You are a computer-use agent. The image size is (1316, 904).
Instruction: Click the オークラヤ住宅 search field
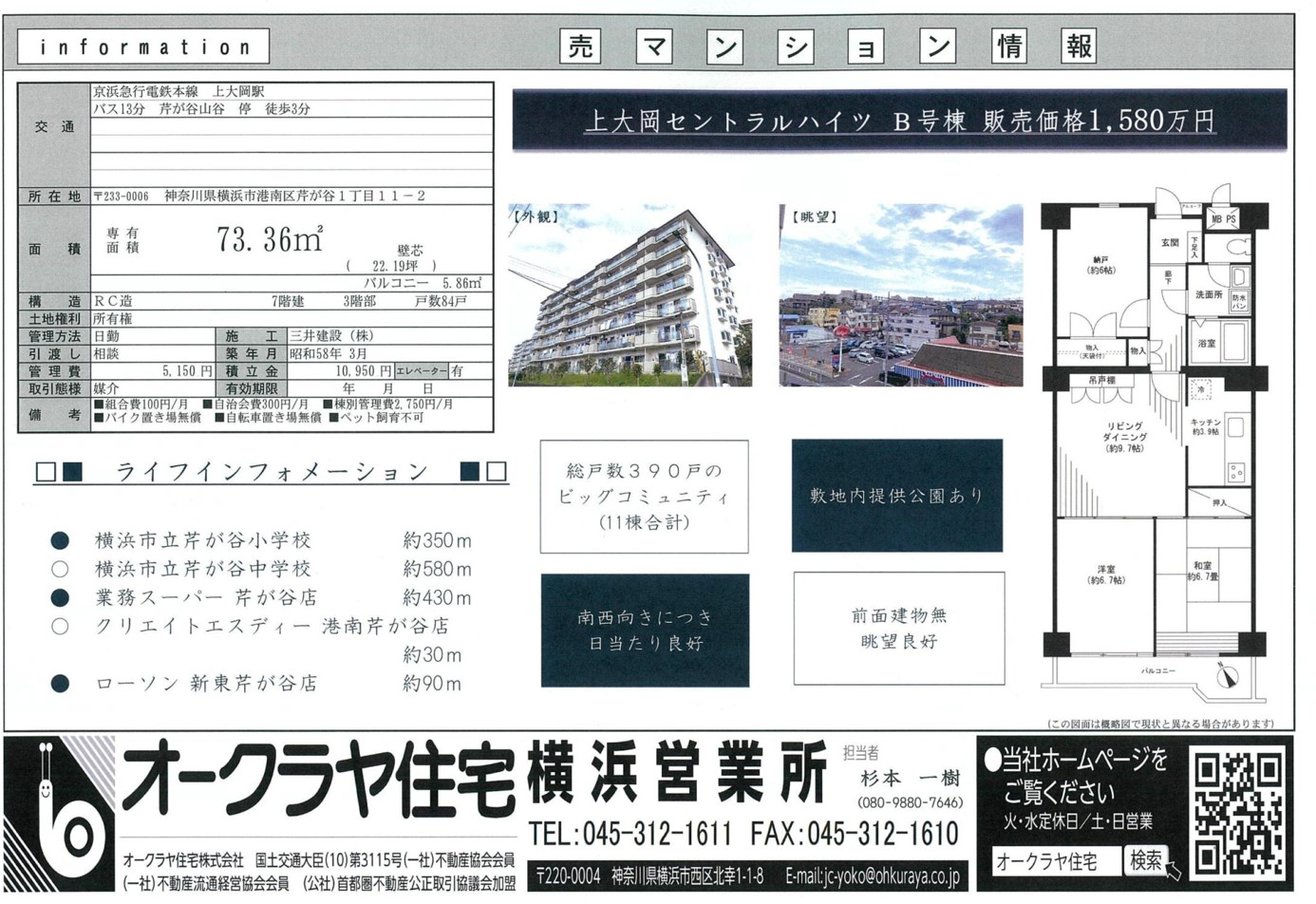click(1055, 861)
